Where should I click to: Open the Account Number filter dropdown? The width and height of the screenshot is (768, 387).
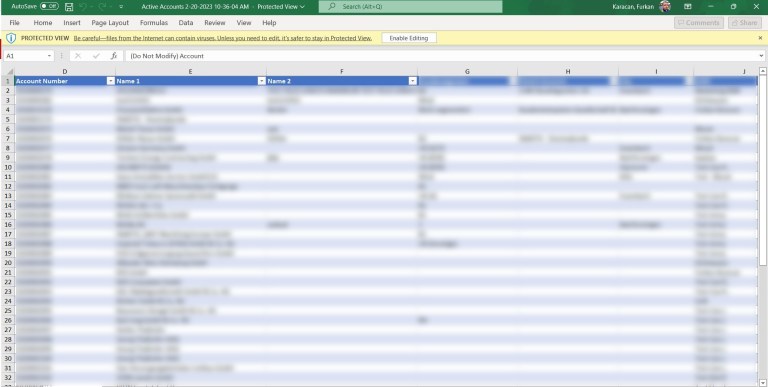click(111, 81)
